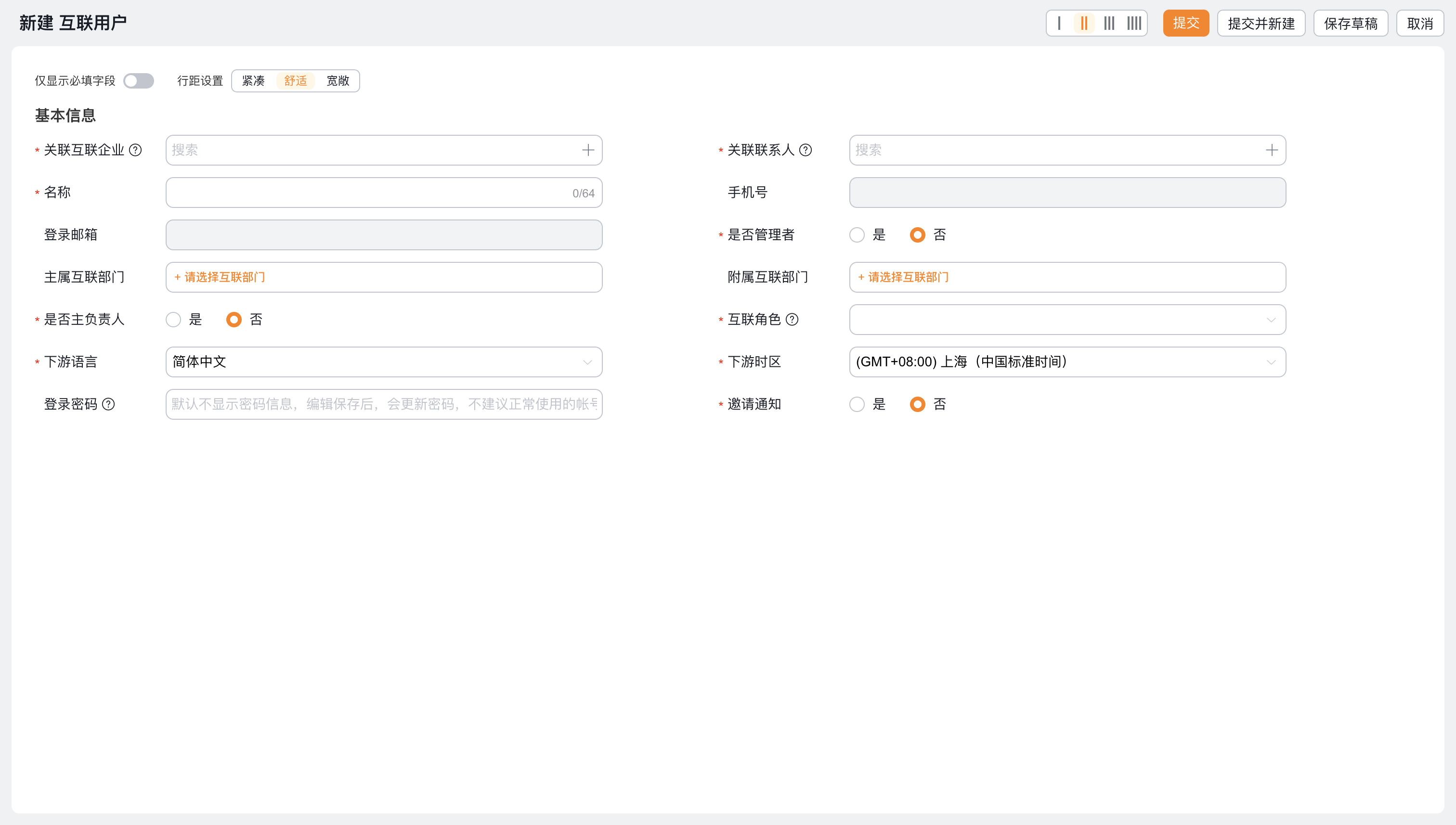Choose the three-column layout icon
This screenshot has height=825, width=1456.
(1109, 23)
